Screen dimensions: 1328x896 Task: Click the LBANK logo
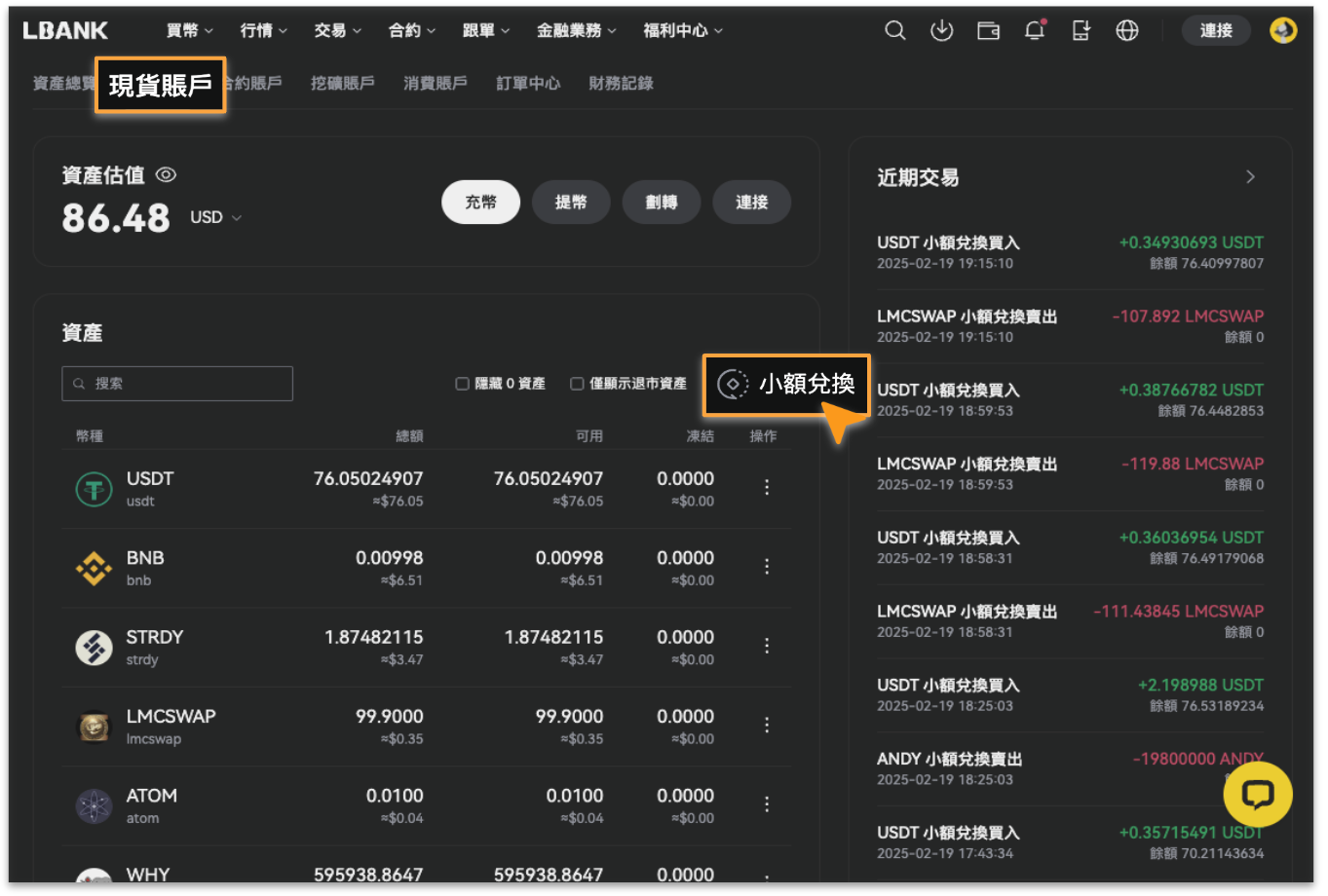[65, 31]
